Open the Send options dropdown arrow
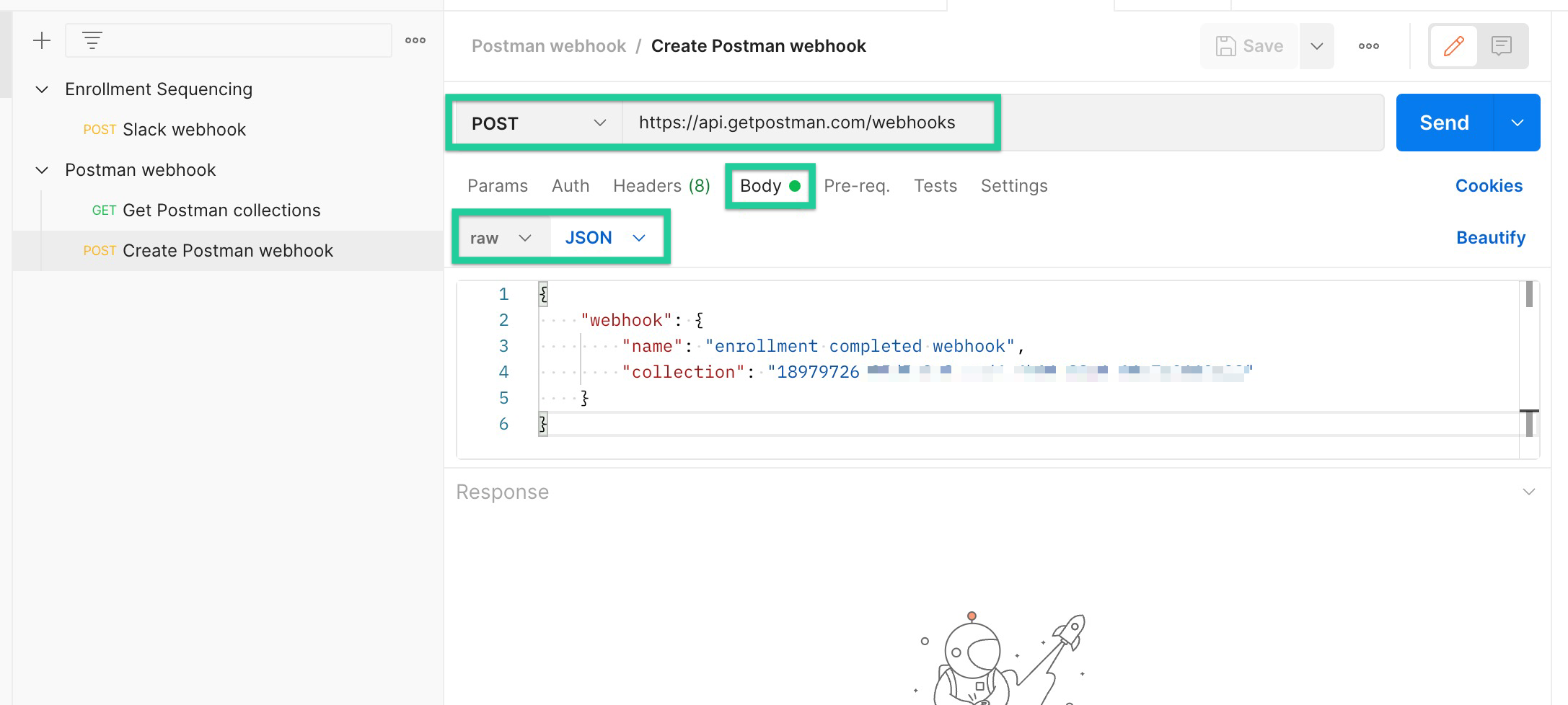 1518,123
